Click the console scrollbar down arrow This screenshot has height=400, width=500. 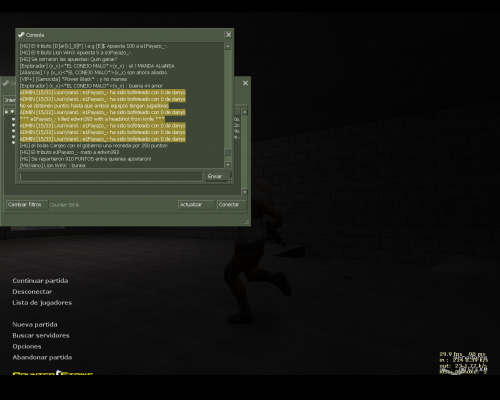click(x=228, y=165)
